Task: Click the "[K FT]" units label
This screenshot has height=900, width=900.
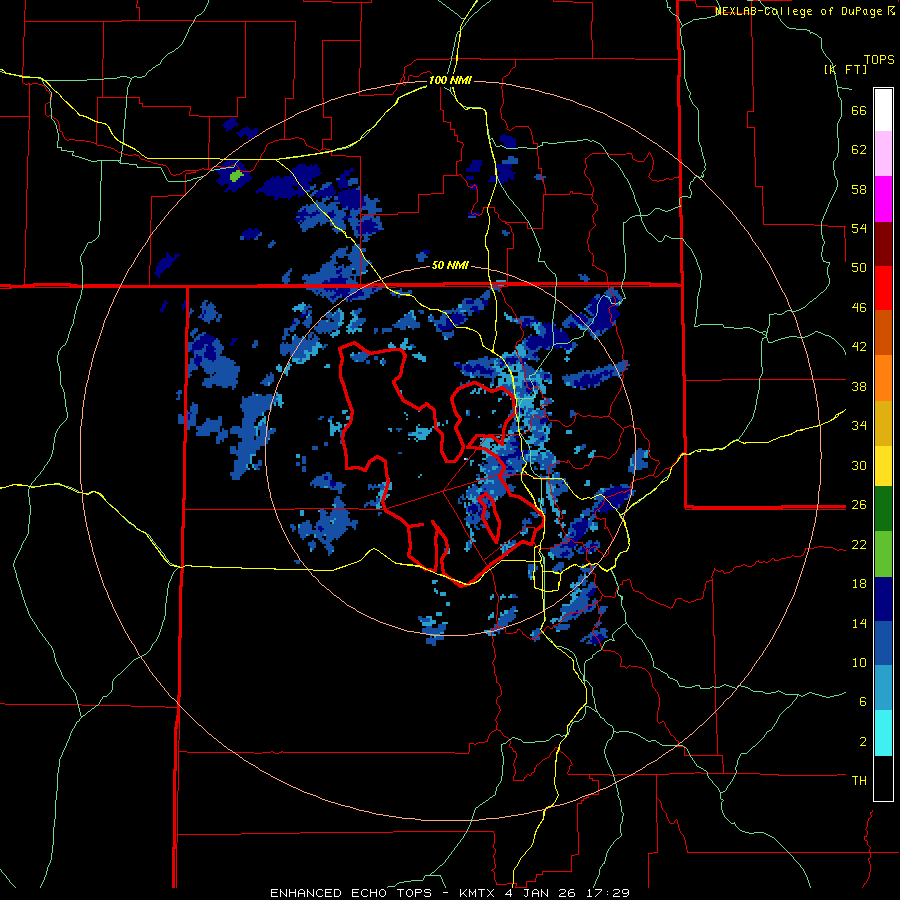Action: click(845, 69)
